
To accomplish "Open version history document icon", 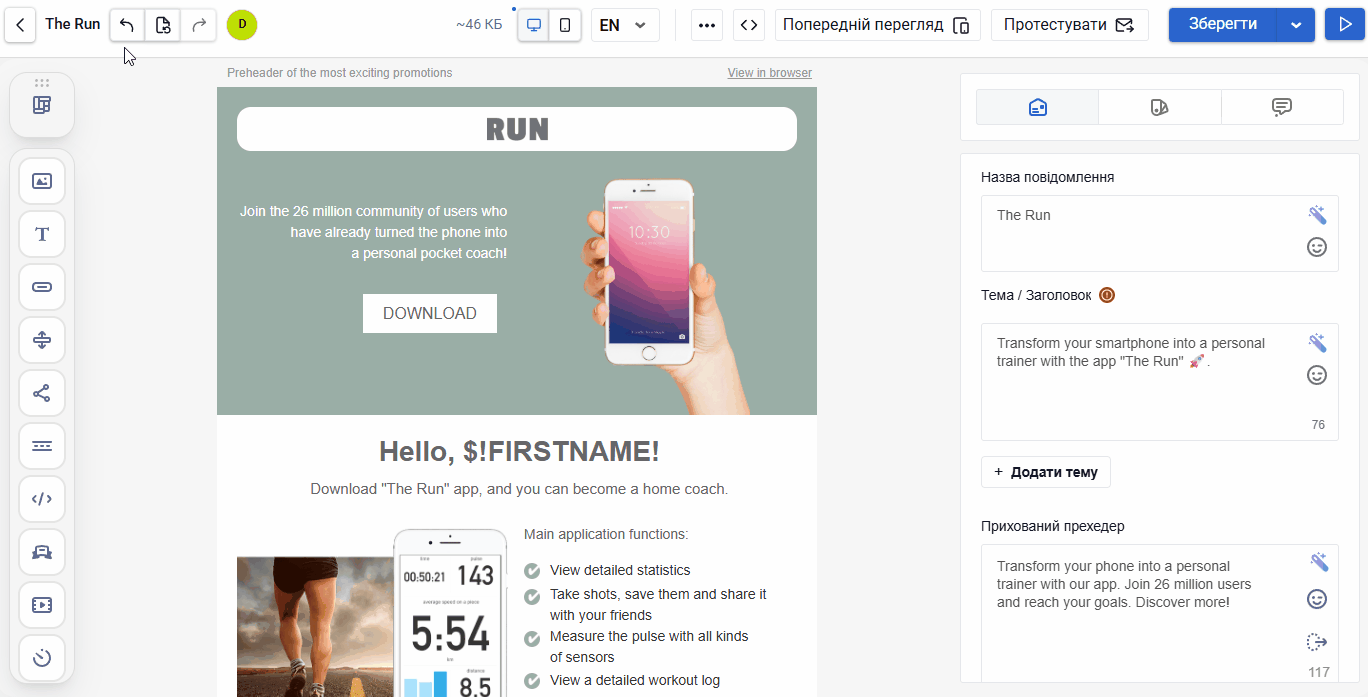I will [163, 25].
